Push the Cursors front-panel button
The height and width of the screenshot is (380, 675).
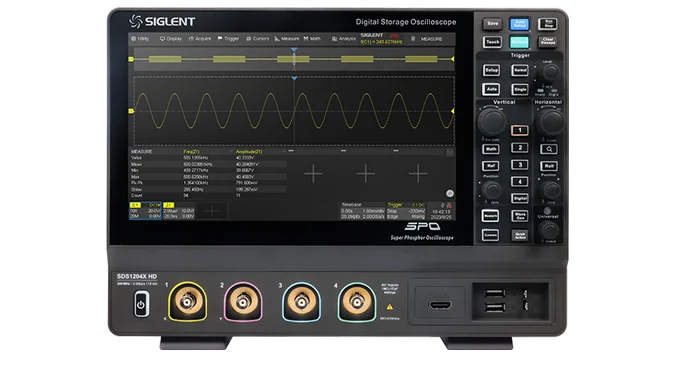490,235
